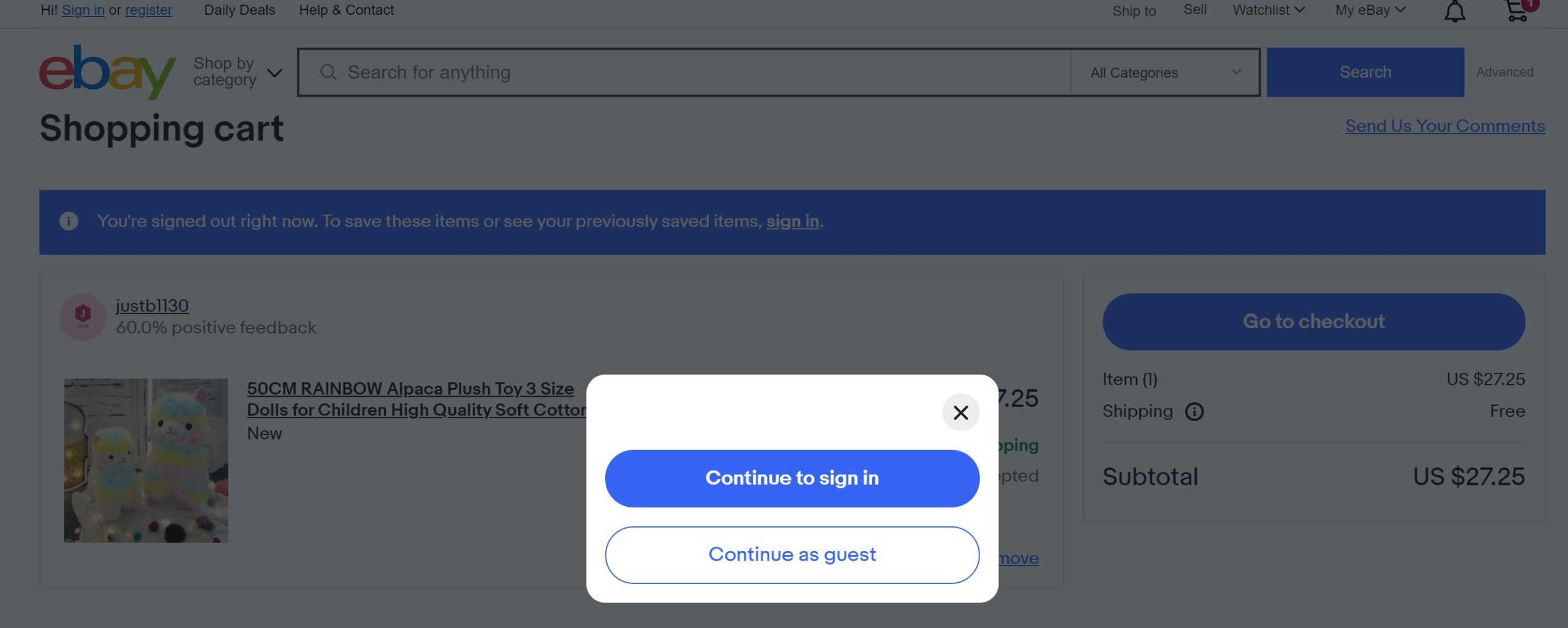The height and width of the screenshot is (628, 1568).
Task: Choose Continue as guest
Action: click(792, 555)
